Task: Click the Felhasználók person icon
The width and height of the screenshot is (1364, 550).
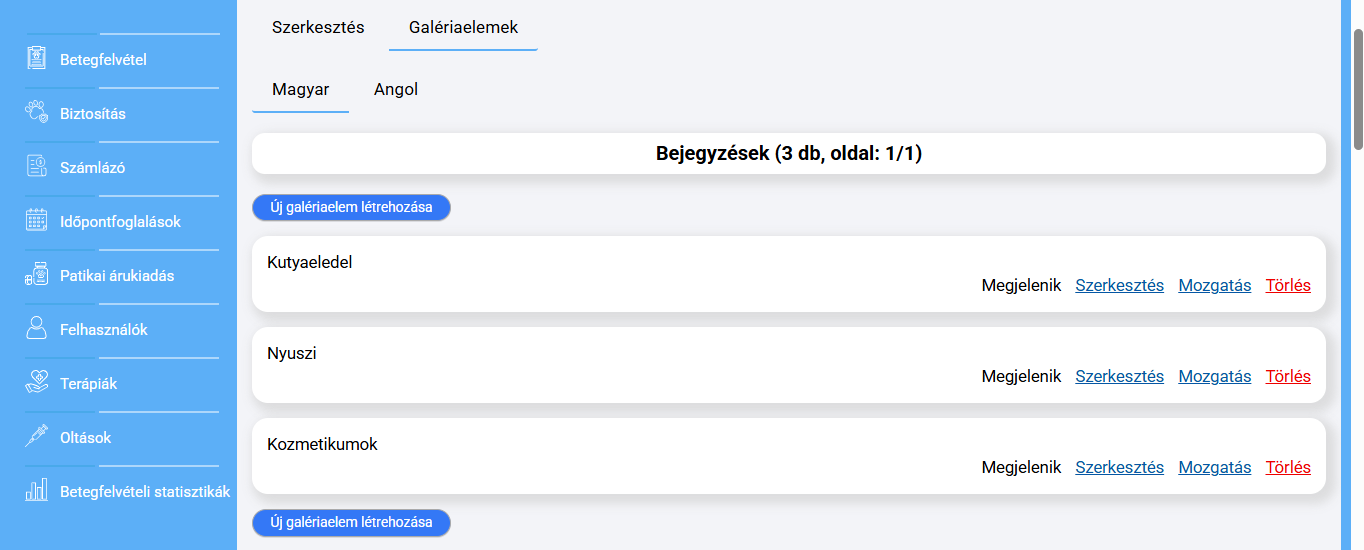Action: point(37,328)
